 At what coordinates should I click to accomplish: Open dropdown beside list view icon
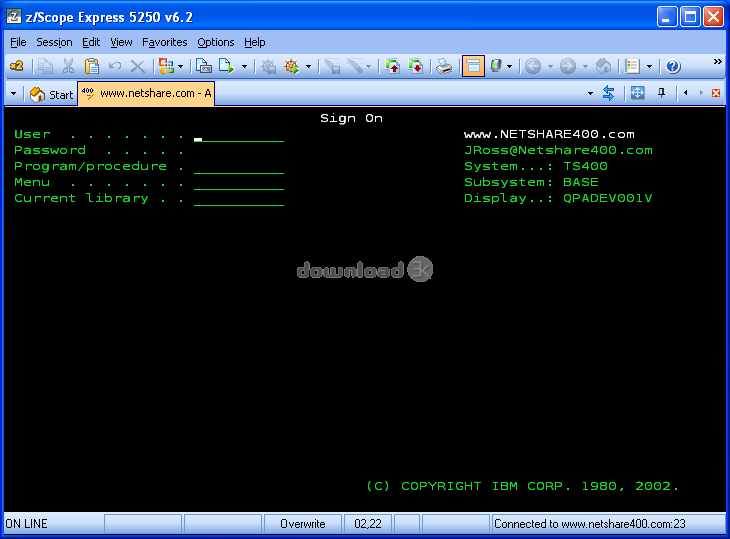[x=649, y=67]
